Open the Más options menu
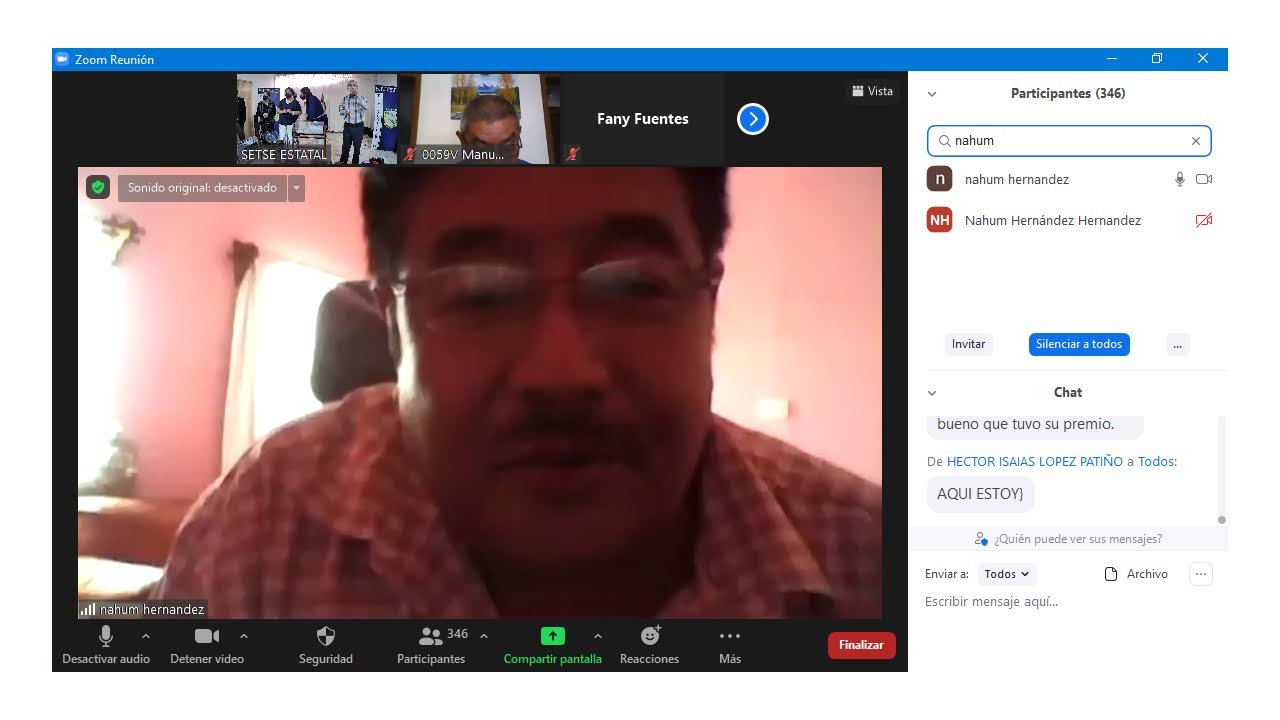1280x720 pixels. 730,645
